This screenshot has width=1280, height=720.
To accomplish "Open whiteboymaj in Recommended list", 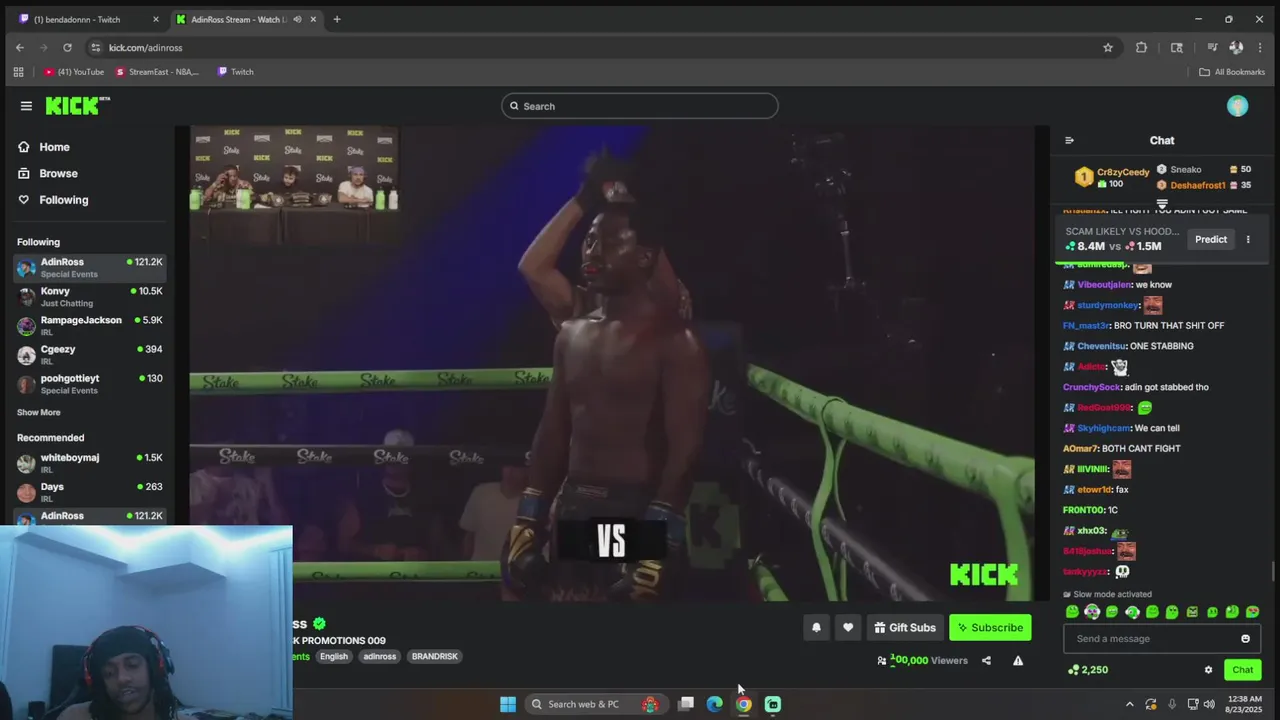I will click(x=90, y=463).
